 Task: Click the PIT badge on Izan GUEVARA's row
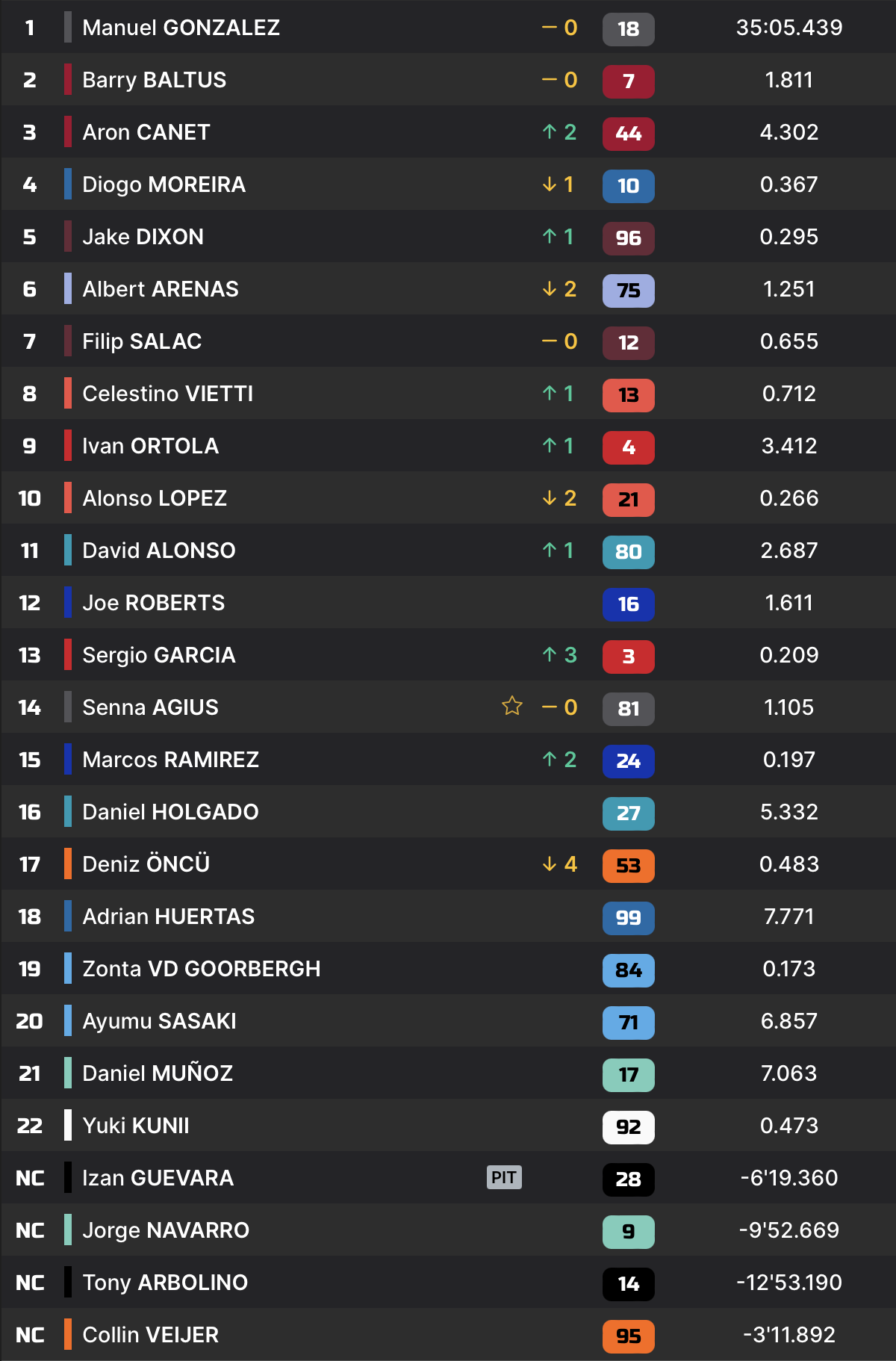pos(504,1177)
